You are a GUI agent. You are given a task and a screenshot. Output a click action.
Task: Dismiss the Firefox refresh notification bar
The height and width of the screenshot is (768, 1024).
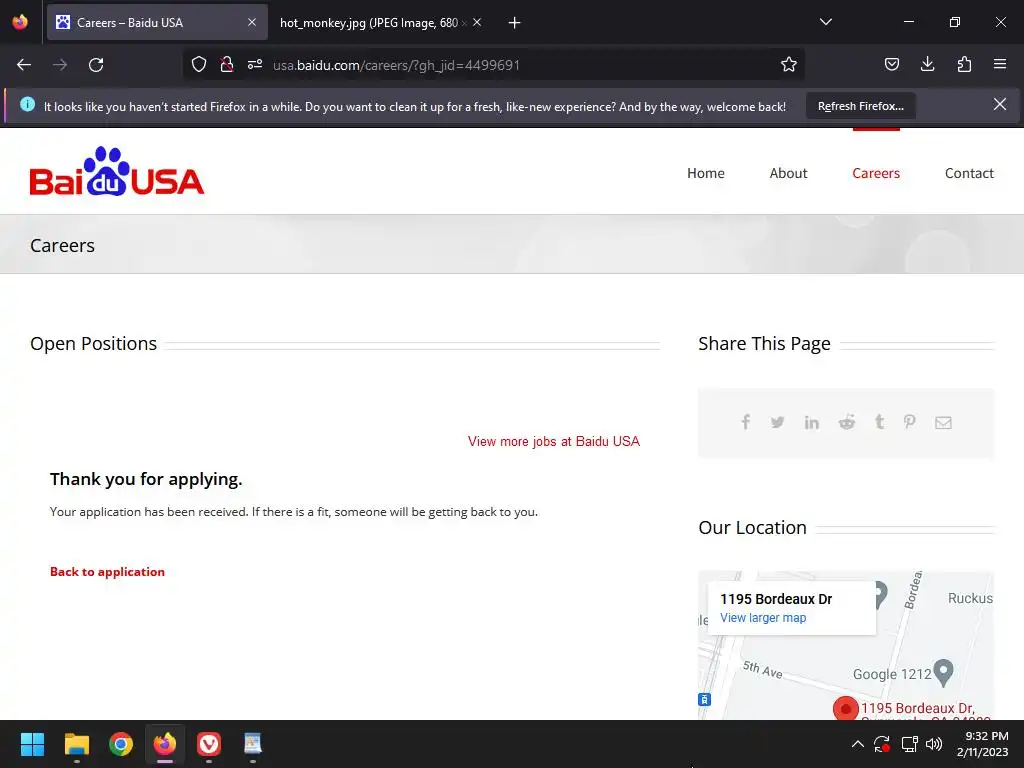[x=1000, y=104]
